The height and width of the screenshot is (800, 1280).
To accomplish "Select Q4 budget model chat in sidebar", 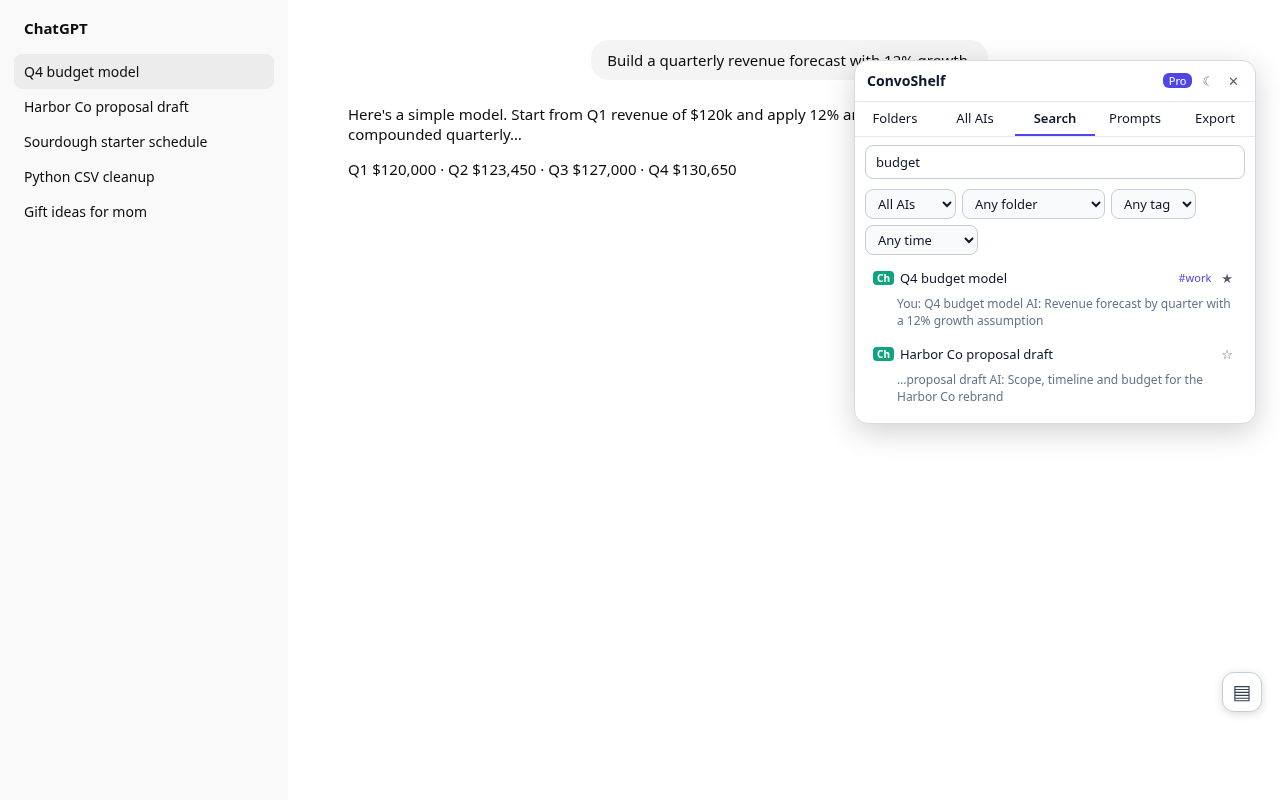I will click(144, 72).
